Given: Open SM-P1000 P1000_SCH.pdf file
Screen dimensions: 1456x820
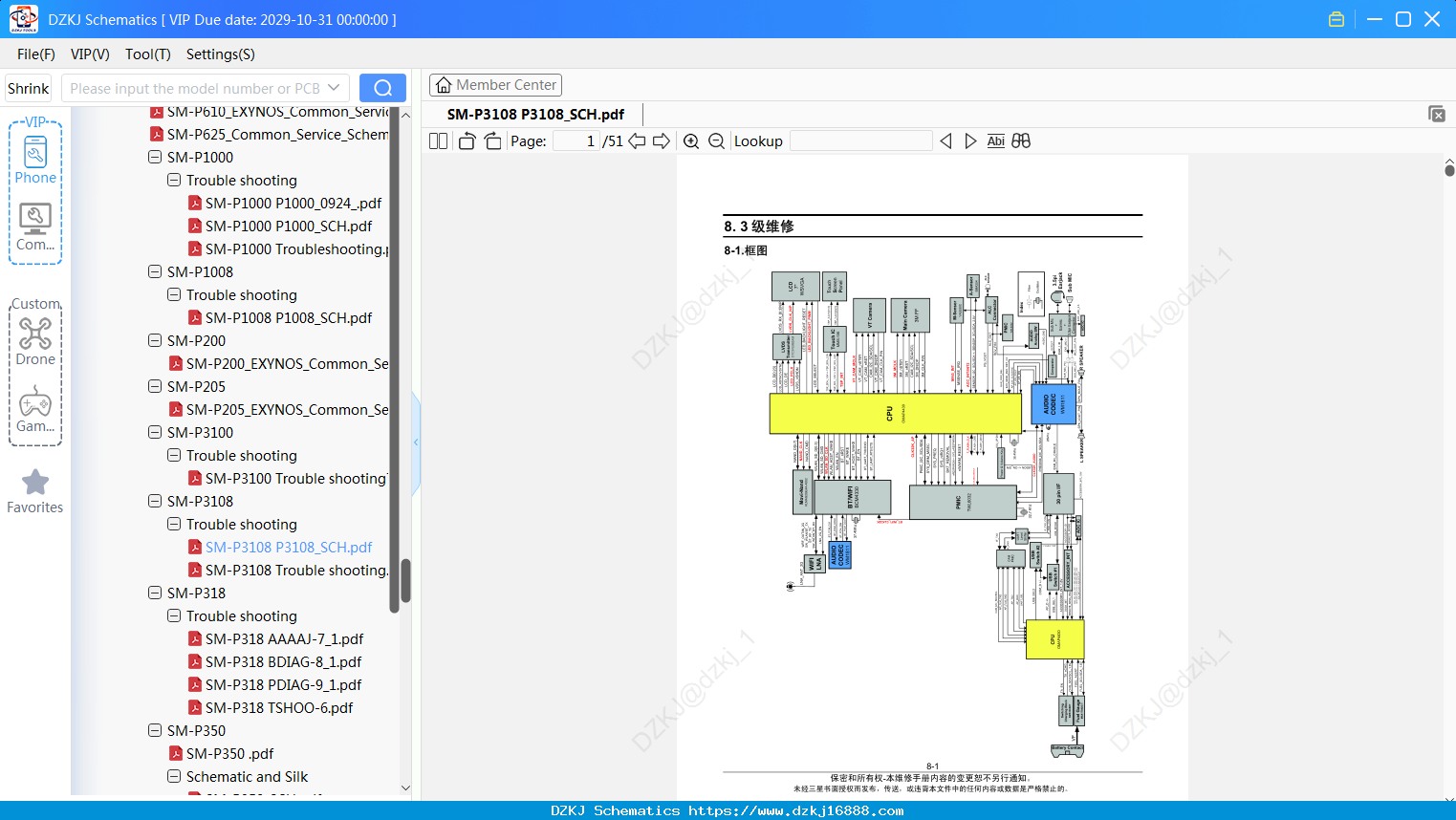Looking at the screenshot, I should tap(289, 227).
